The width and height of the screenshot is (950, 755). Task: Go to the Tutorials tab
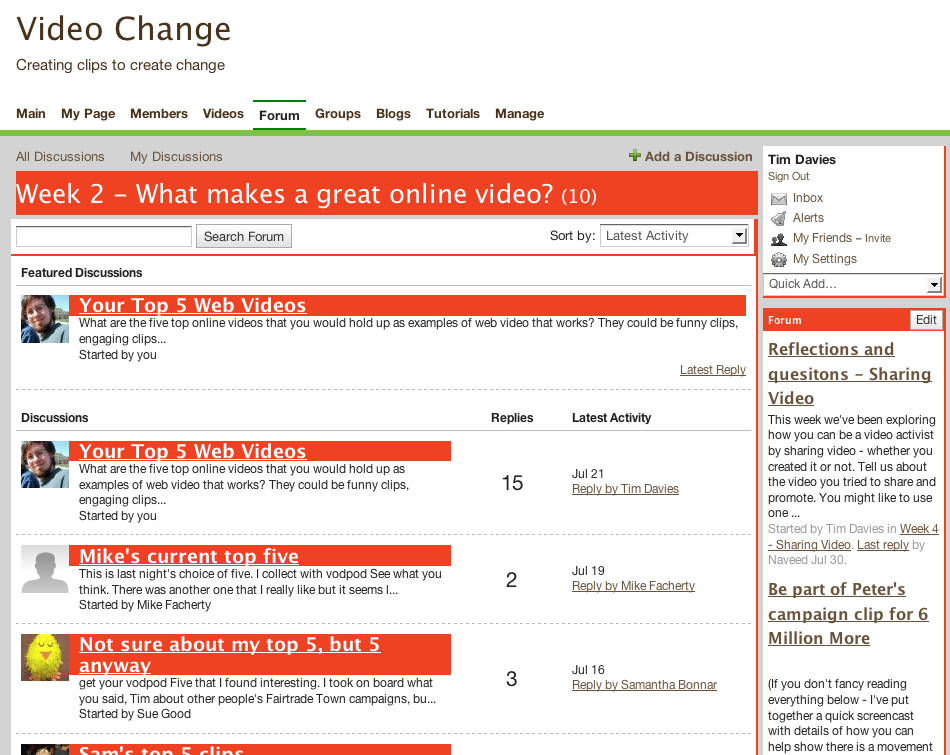coord(453,114)
